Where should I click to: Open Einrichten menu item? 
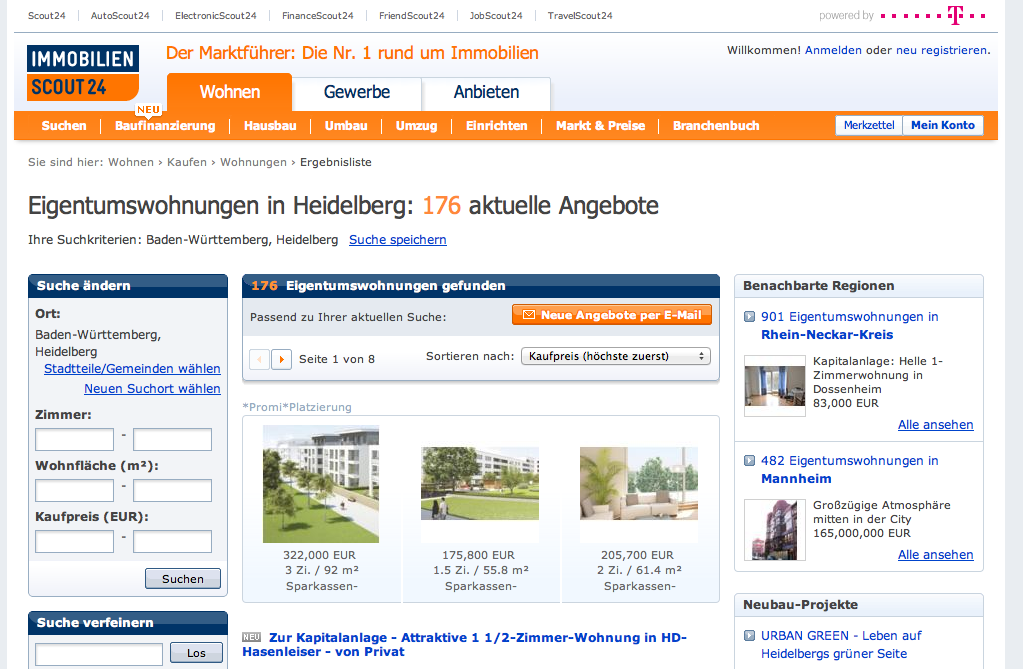496,126
